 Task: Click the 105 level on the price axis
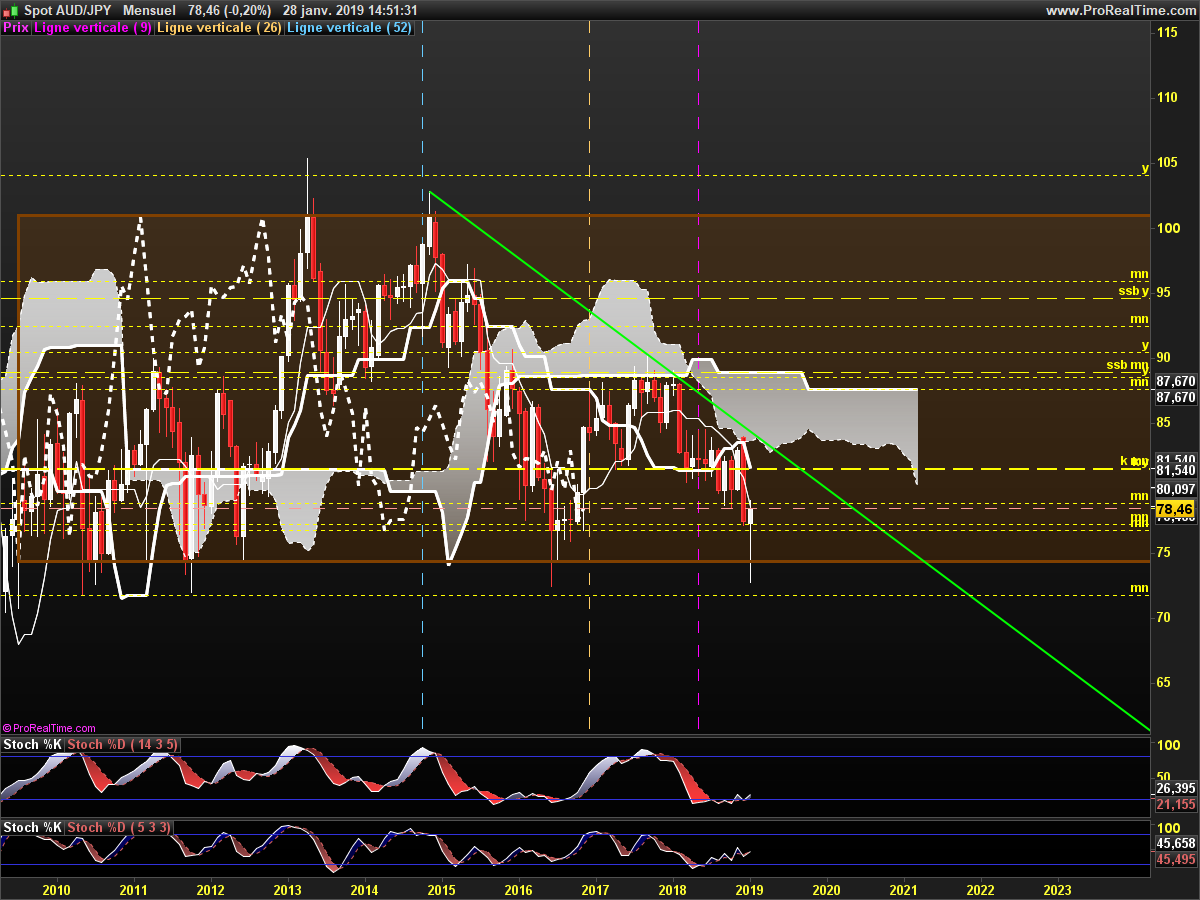click(1167, 162)
